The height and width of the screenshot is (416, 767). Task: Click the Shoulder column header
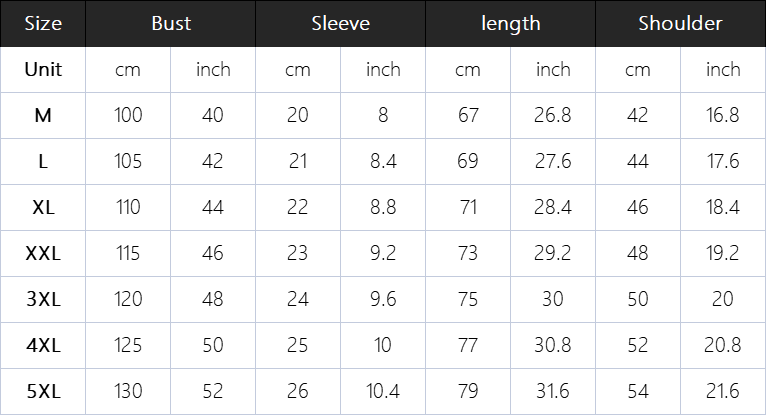[681, 24]
